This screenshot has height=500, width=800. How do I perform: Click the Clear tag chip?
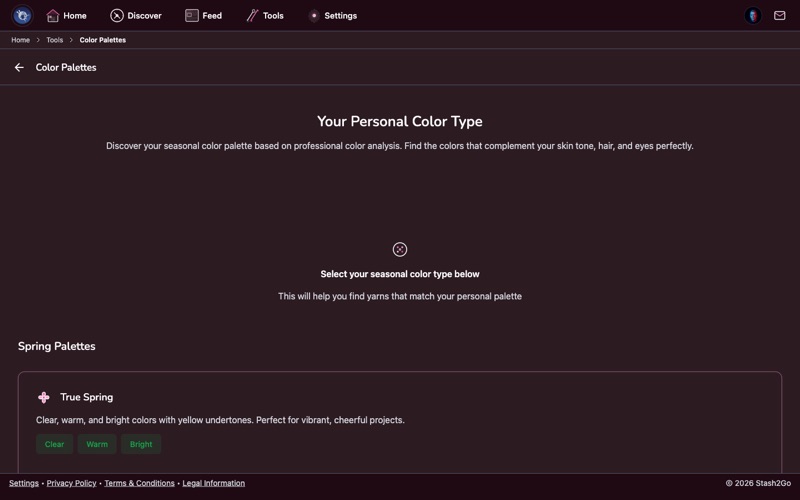[55, 444]
